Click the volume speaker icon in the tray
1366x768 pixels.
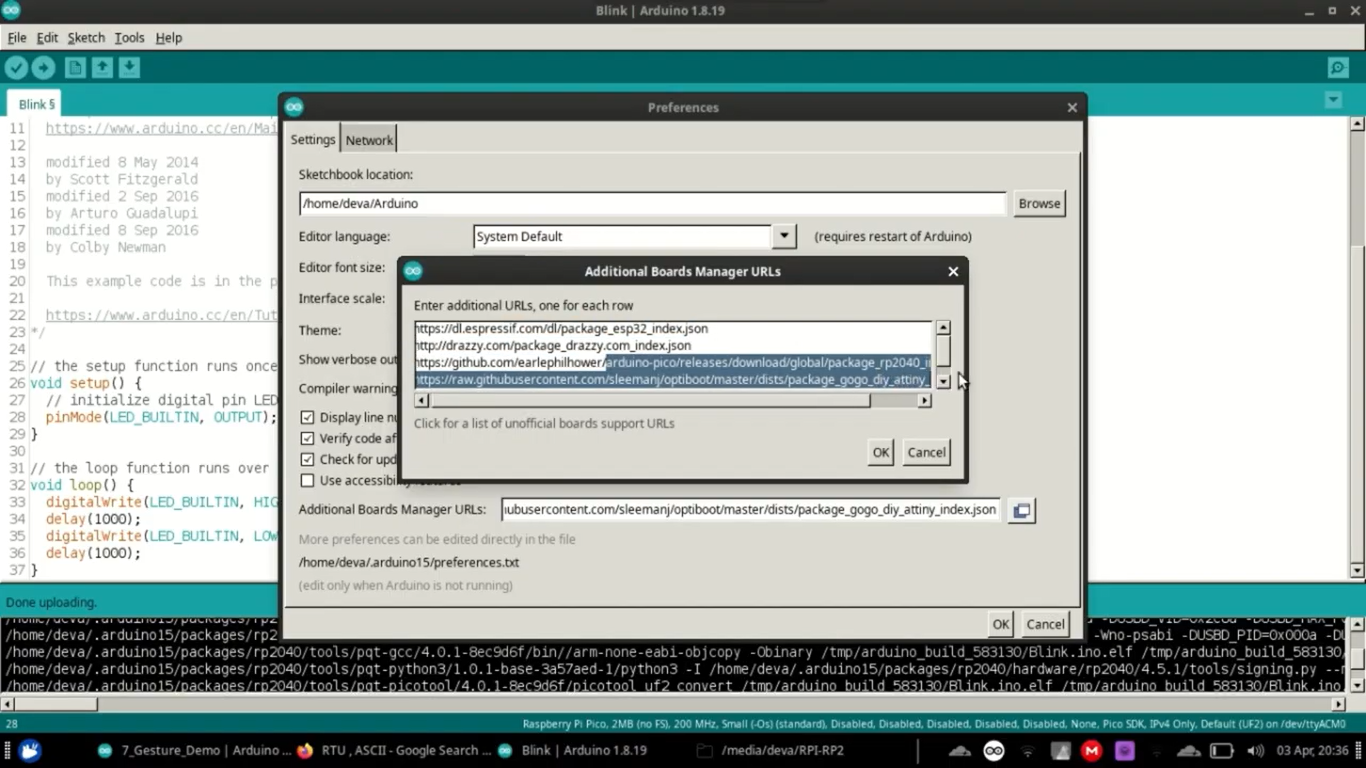point(1255,750)
